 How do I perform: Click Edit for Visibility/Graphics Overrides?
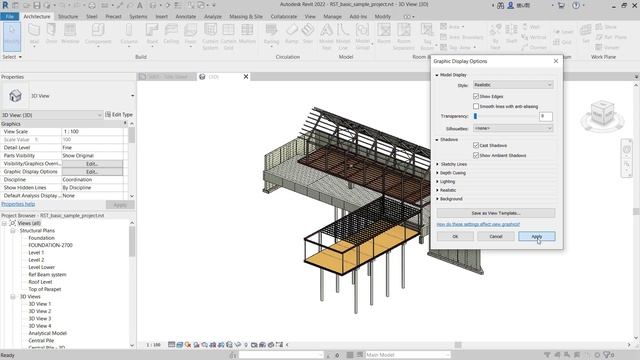92,164
